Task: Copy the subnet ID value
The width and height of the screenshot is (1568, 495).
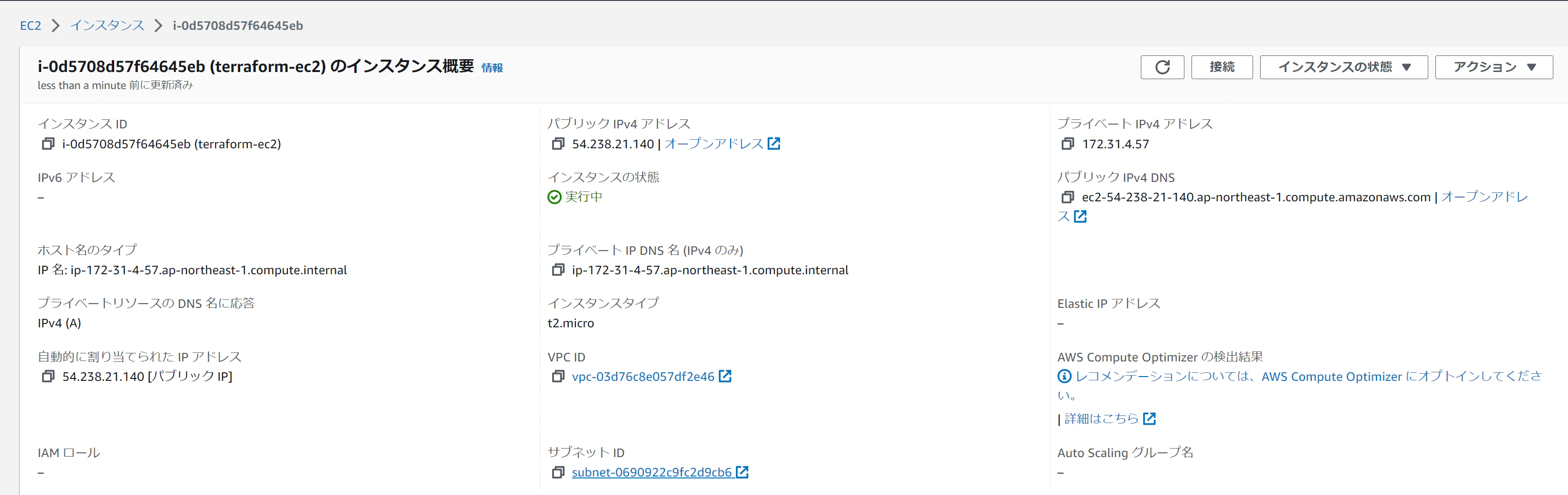Action: click(557, 472)
